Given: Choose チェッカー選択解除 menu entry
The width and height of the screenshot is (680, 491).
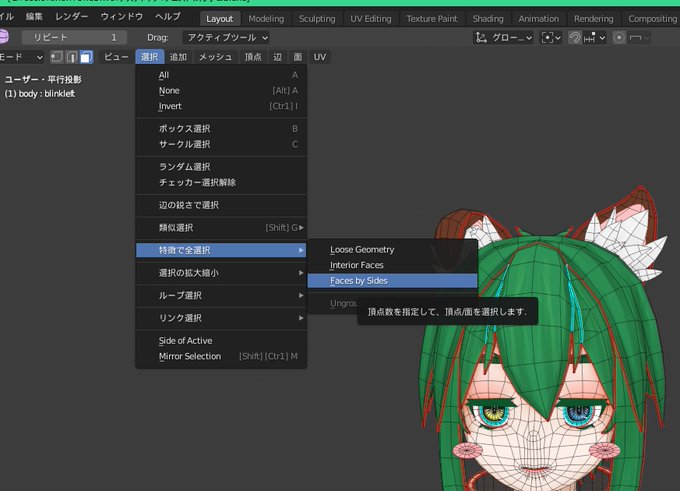Looking at the screenshot, I should tap(221, 183).
